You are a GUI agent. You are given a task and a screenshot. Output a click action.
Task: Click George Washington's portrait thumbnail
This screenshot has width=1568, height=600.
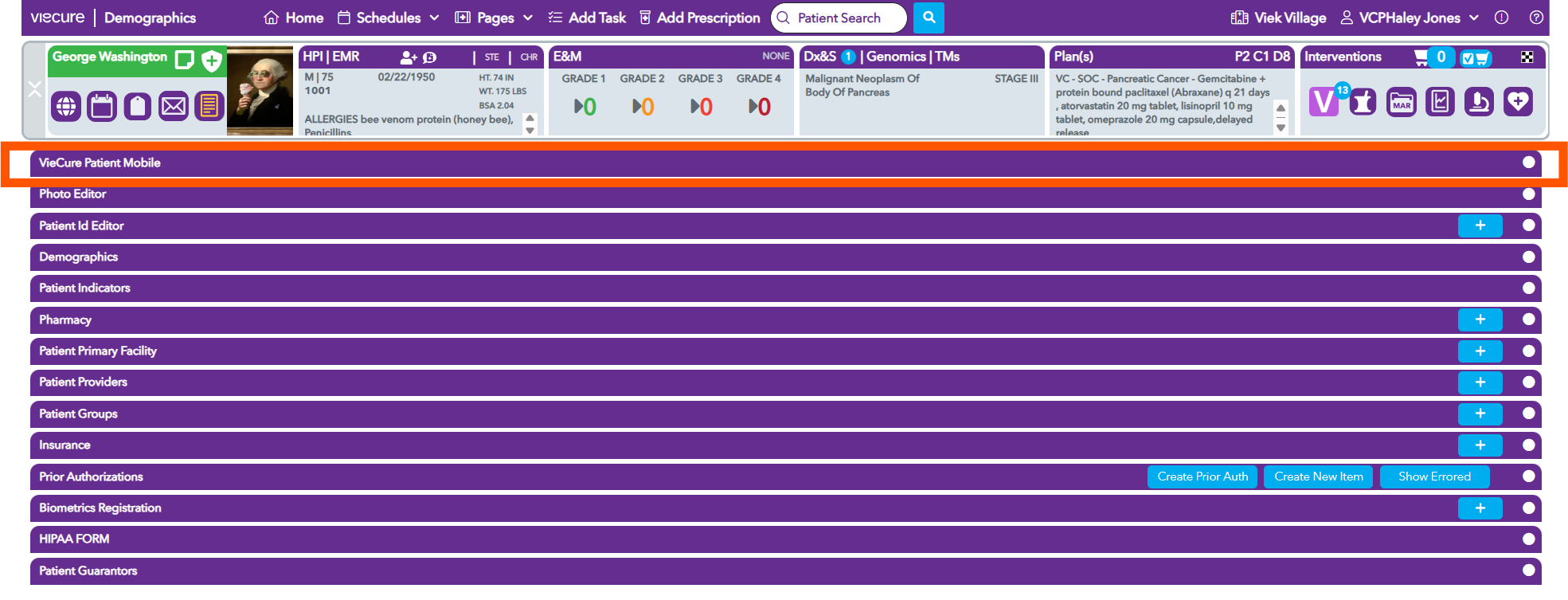(260, 91)
